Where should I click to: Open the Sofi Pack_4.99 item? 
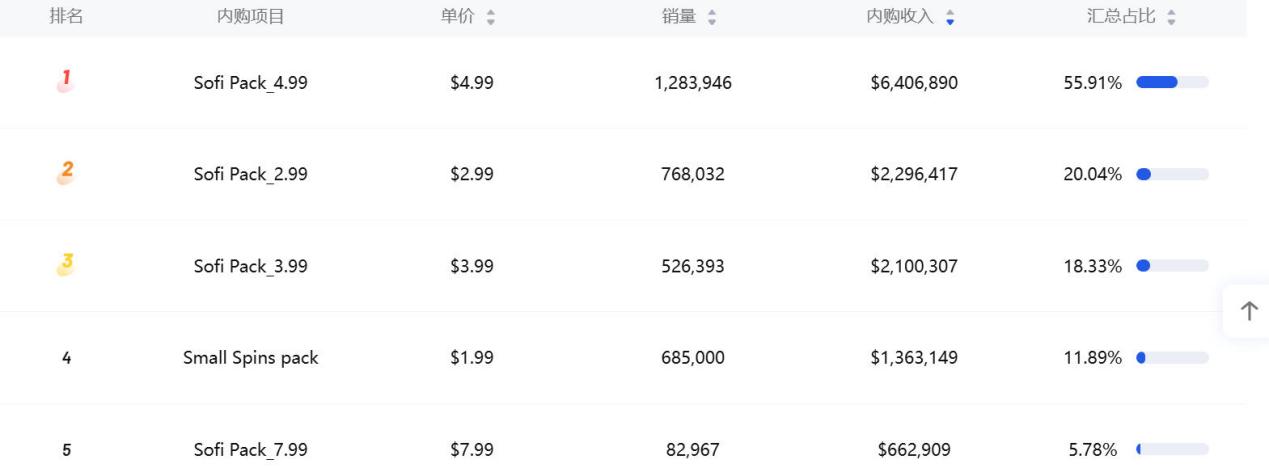point(250,83)
